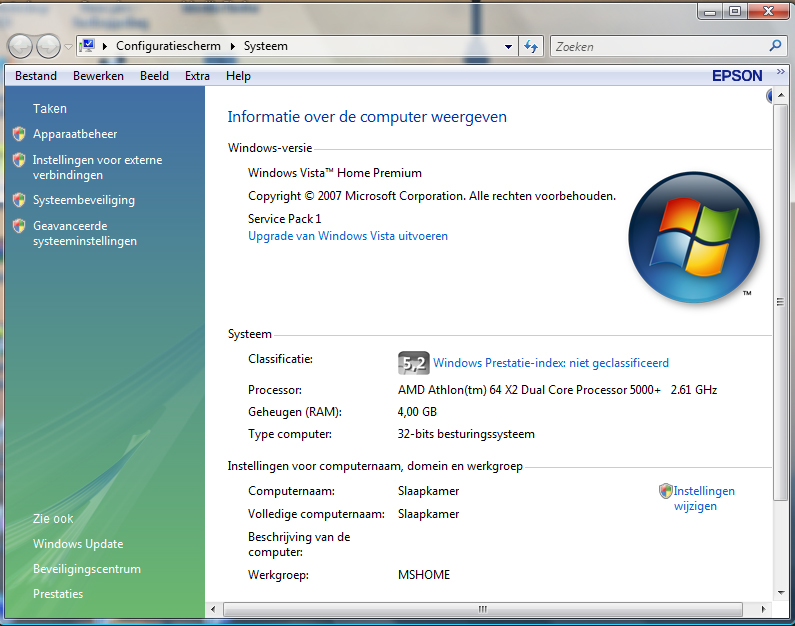Click the computer icon in address bar
The height and width of the screenshot is (626, 795).
pos(88,46)
